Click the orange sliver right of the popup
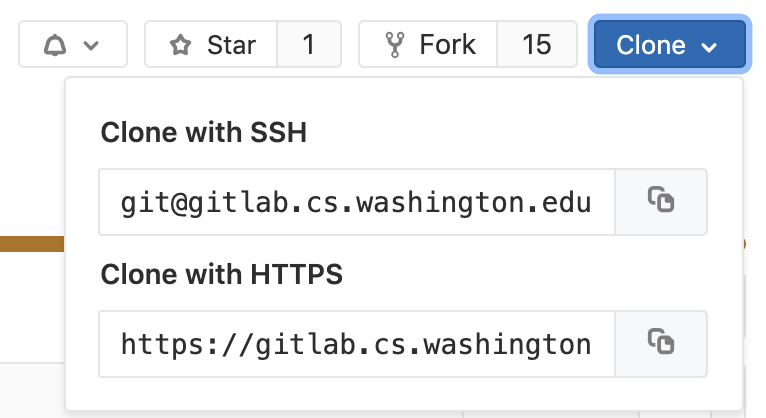Screen dimensions: 766x418 [745, 243]
